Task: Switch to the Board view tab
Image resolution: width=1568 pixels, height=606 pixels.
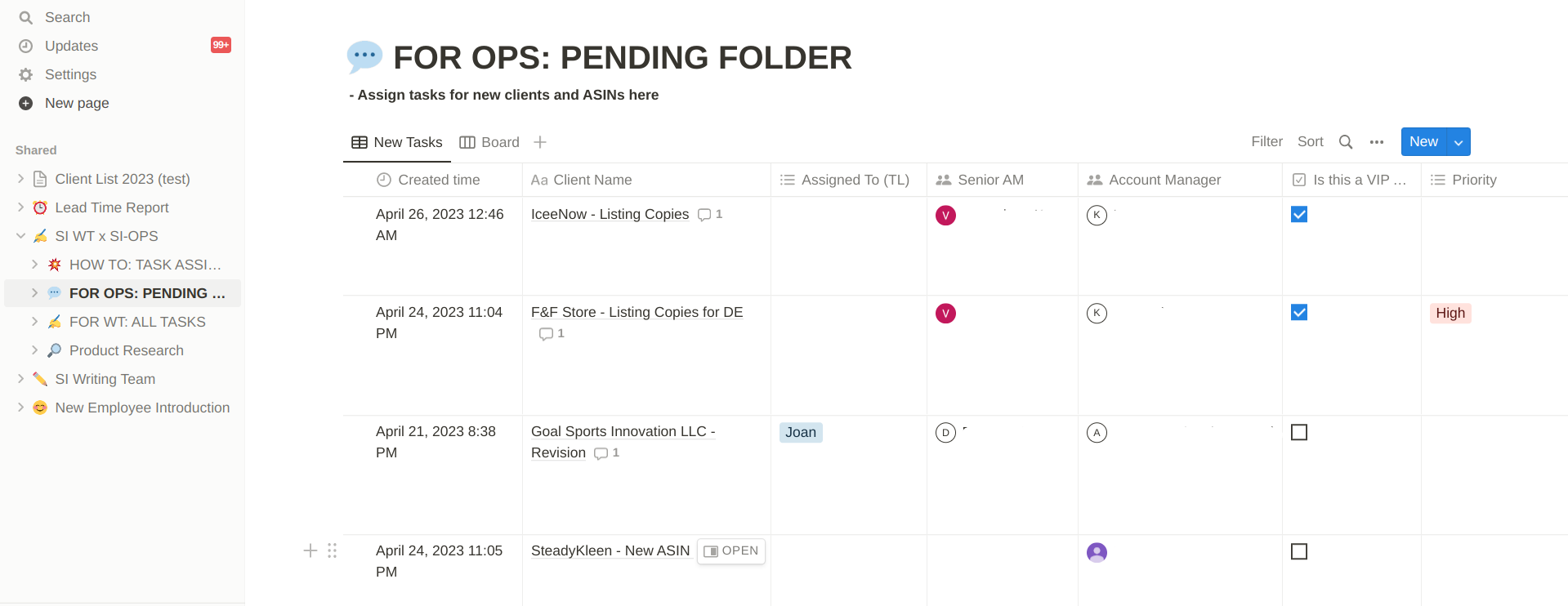Action: pyautogui.click(x=489, y=142)
